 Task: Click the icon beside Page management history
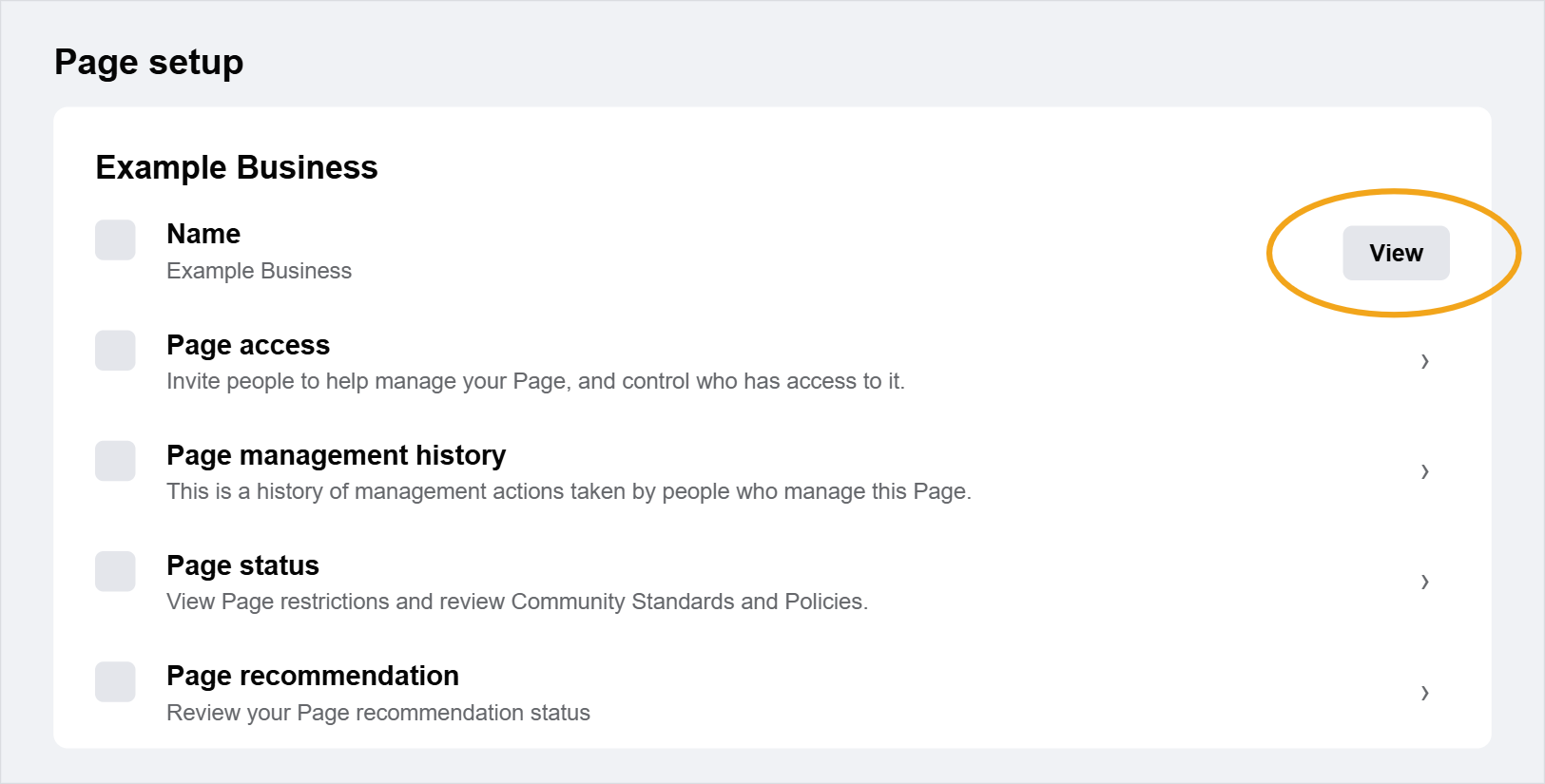click(x=115, y=460)
